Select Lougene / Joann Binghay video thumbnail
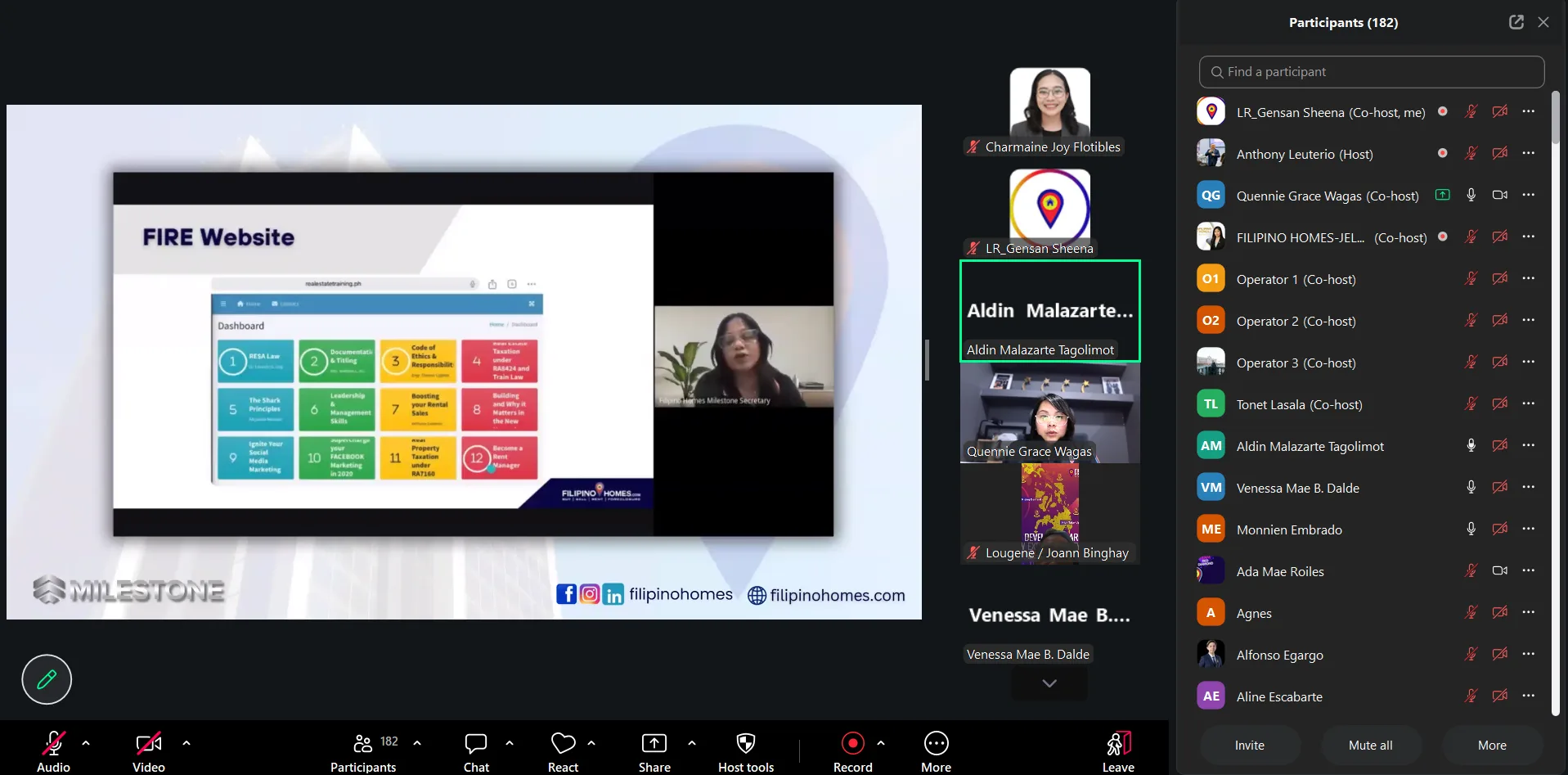Viewport: 1568px width, 775px height. click(x=1050, y=514)
